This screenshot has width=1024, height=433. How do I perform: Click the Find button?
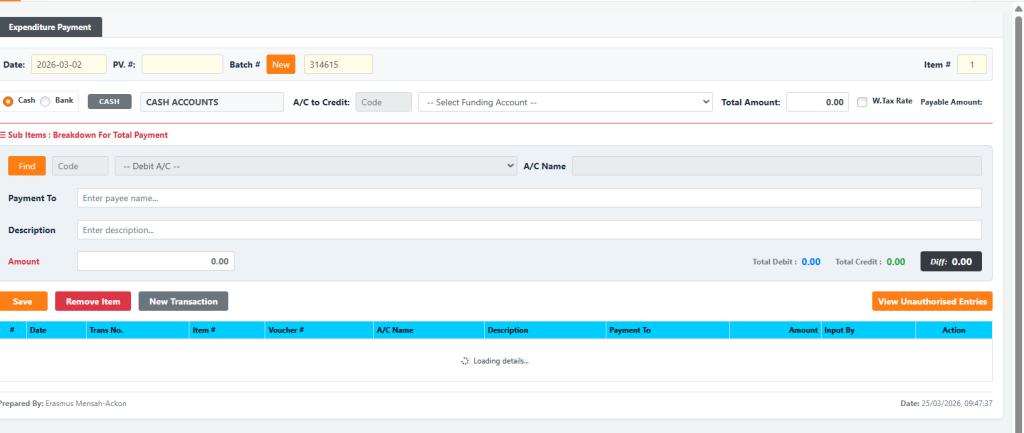[27, 166]
